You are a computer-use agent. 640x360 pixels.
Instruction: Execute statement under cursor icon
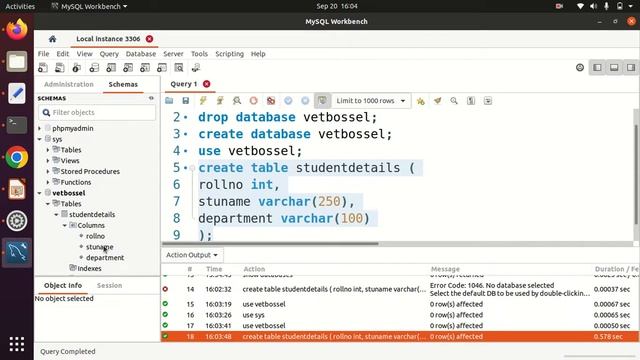click(x=220, y=101)
